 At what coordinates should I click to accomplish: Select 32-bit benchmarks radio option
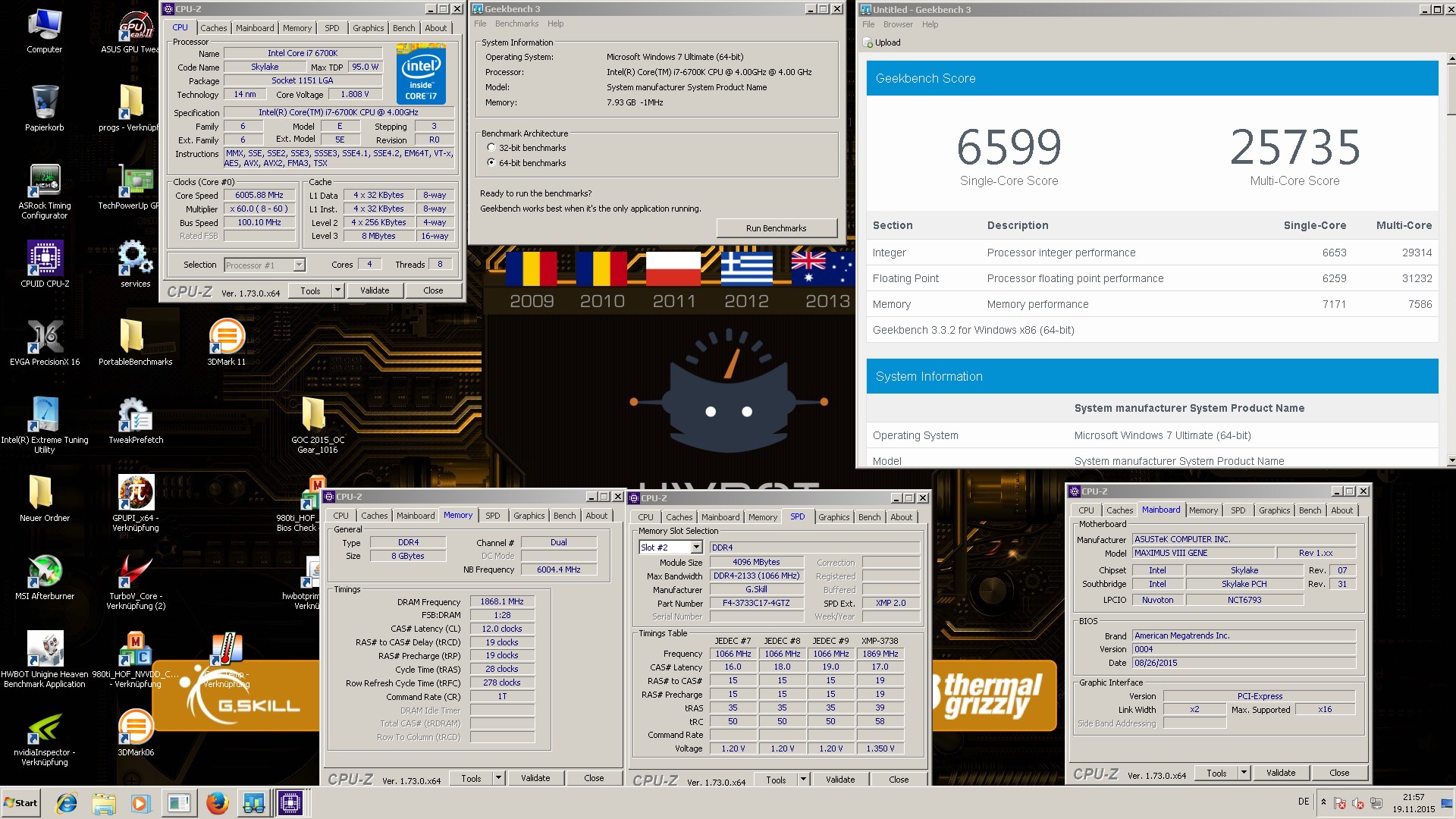[491, 148]
